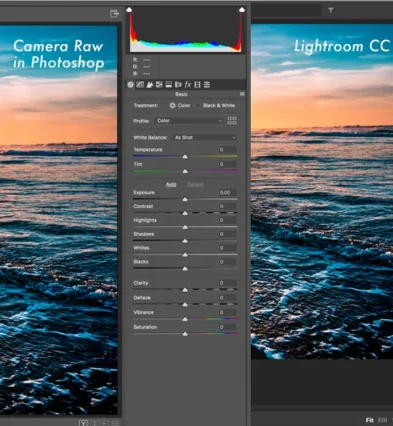Click the Fit zoom option in Lightroom
393x426 pixels.
pos(370,420)
